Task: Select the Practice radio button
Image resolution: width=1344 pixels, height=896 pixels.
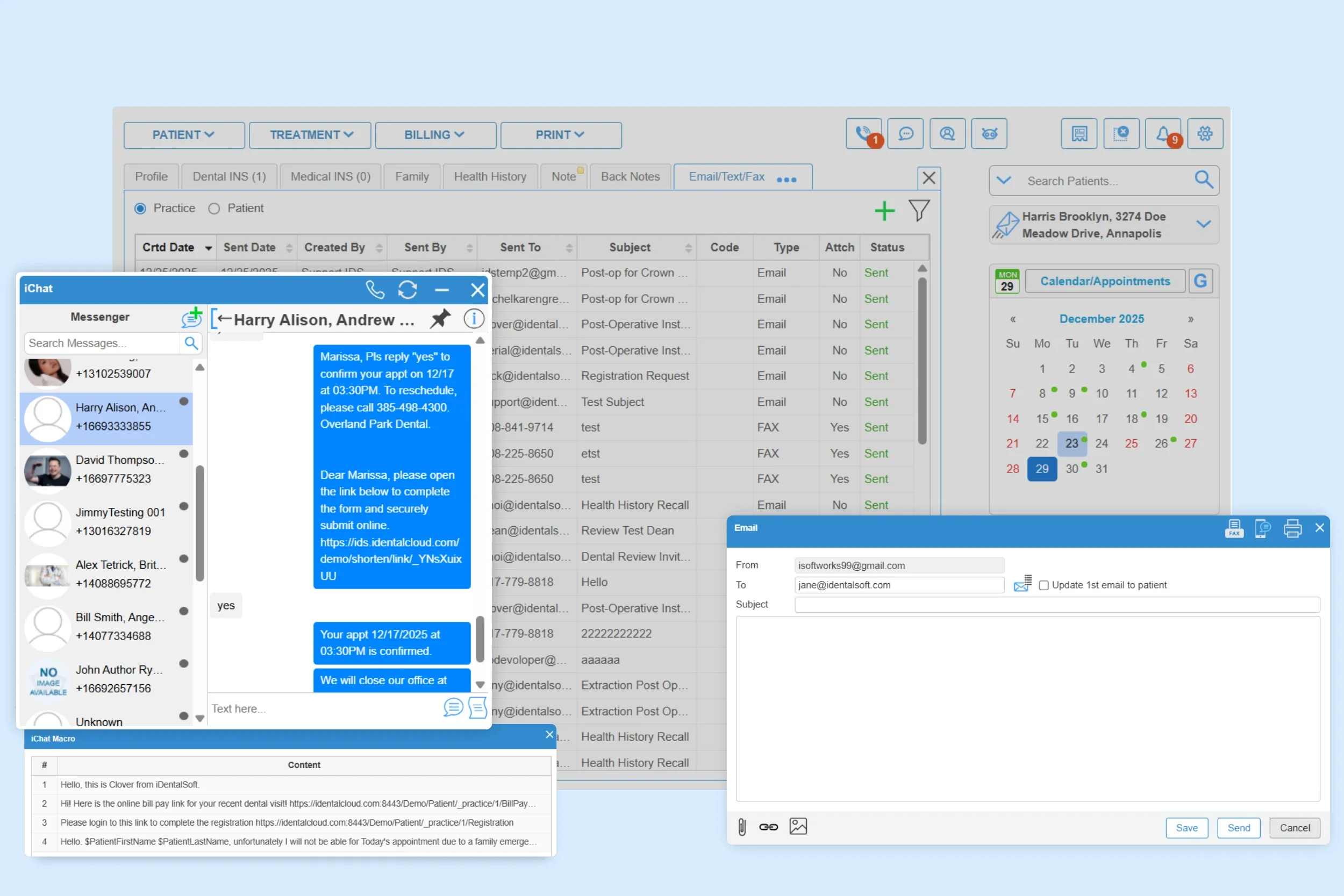Action: (x=140, y=208)
